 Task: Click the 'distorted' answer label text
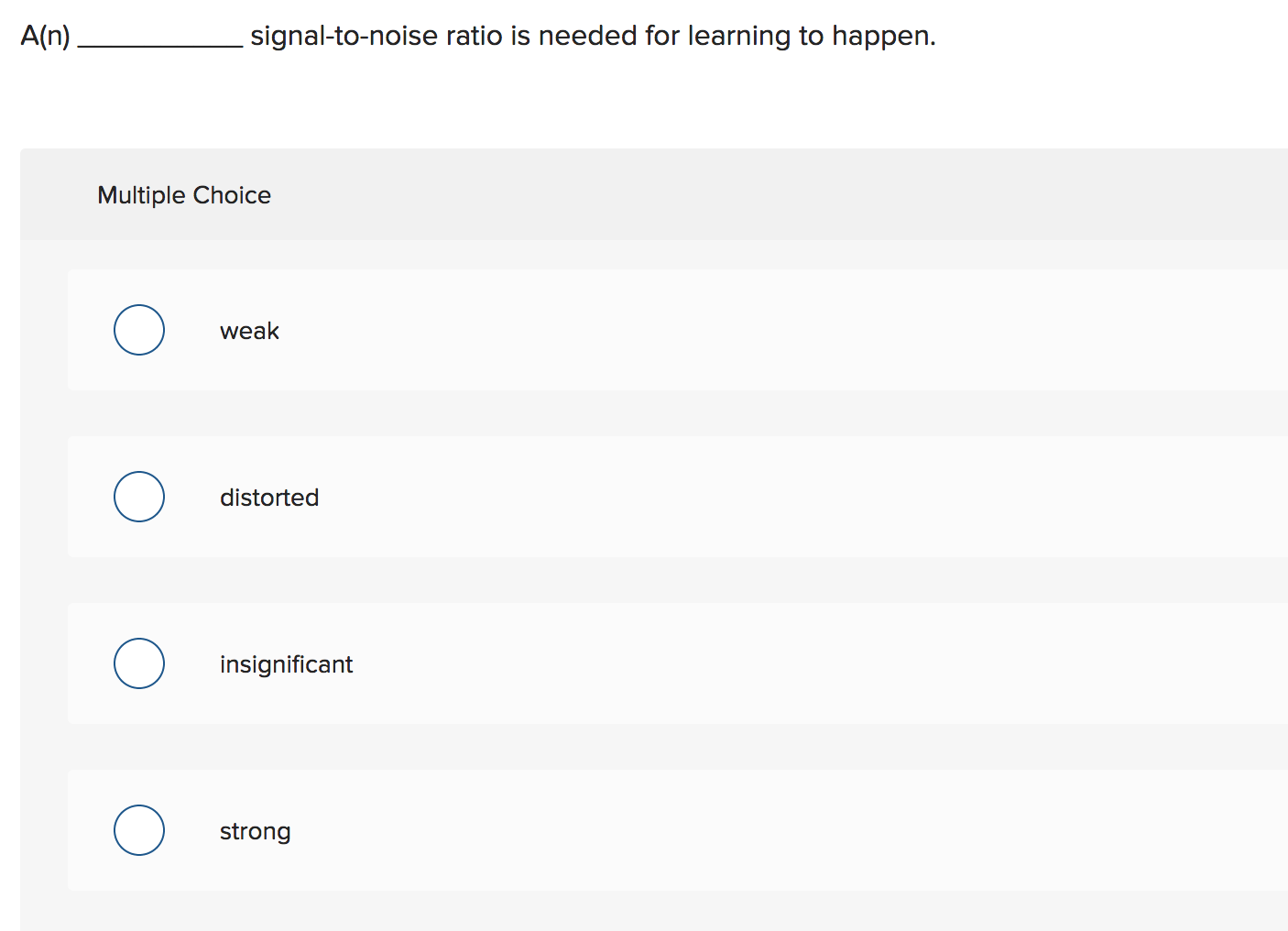click(268, 498)
